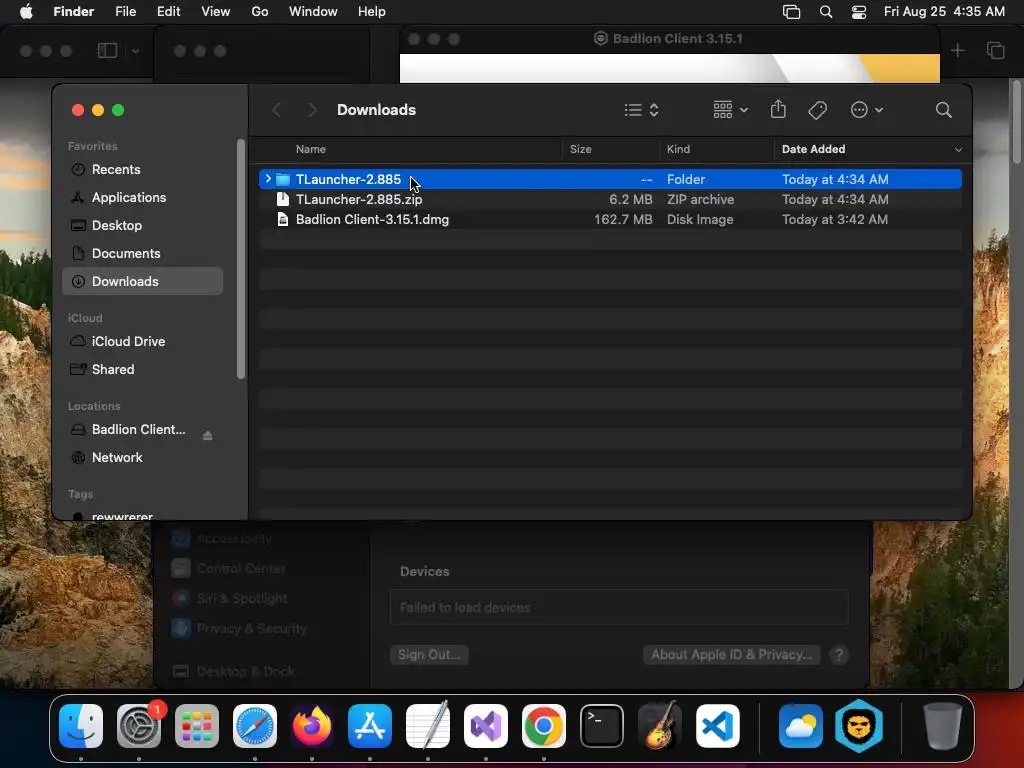
Task: Sort by Size column header
Action: point(581,149)
